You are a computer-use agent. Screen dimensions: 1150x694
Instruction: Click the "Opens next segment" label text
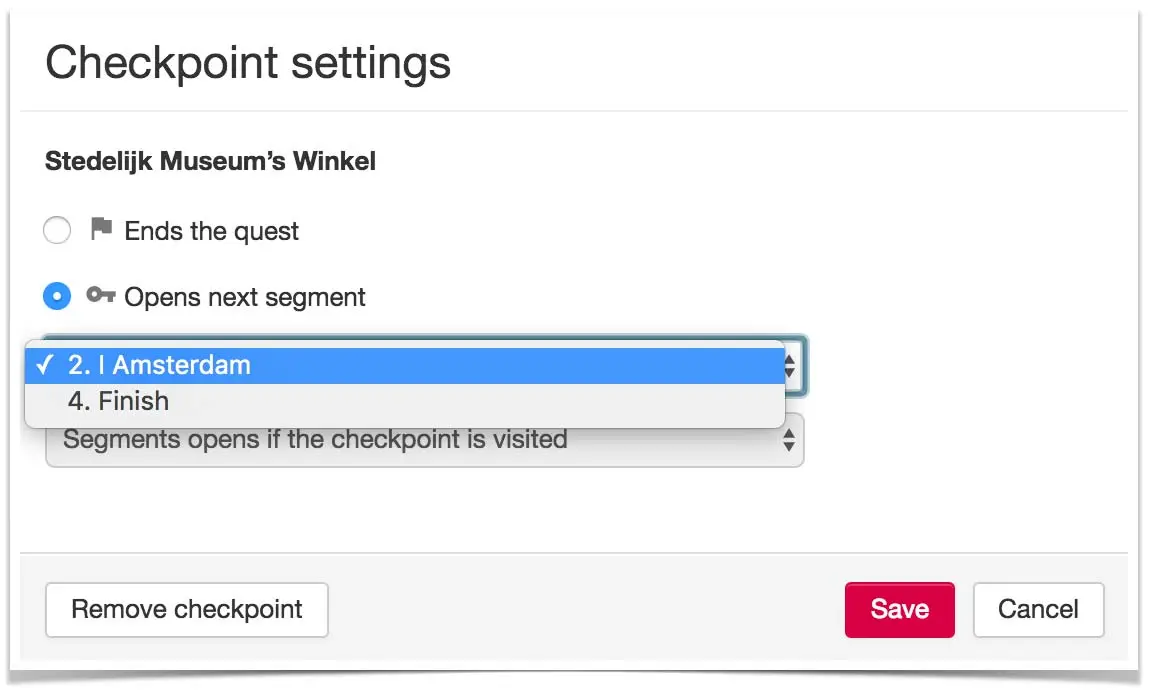(245, 297)
